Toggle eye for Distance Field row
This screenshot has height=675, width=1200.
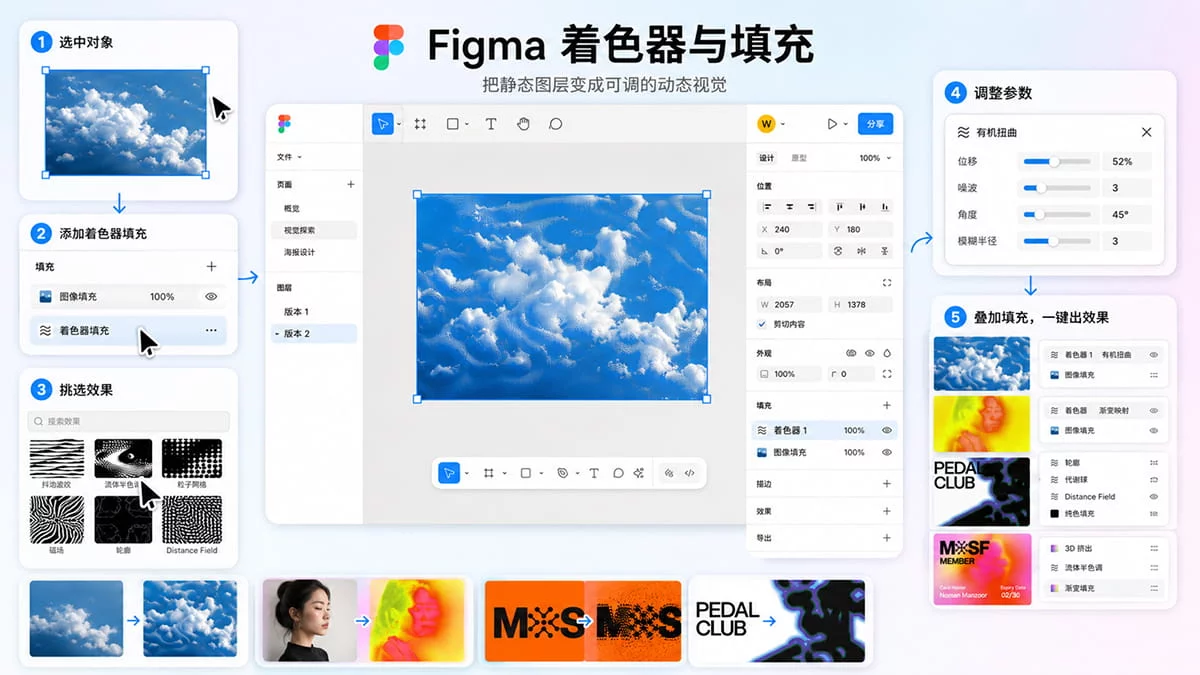coord(1154,496)
